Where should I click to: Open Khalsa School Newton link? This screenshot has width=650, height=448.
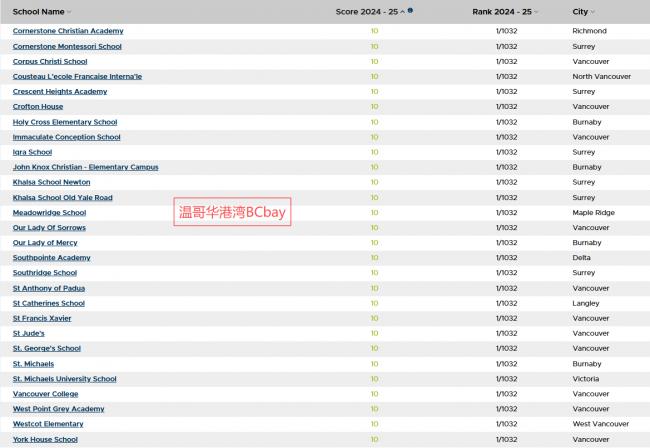(51, 182)
